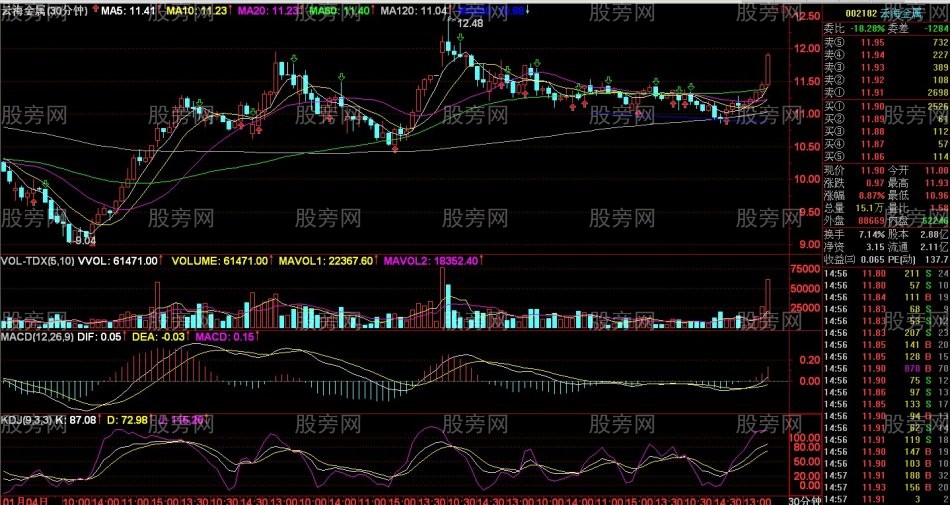Click the blue down-arrow after the MA120 value
Viewport: 950px width, 505px height.
tap(528, 10)
